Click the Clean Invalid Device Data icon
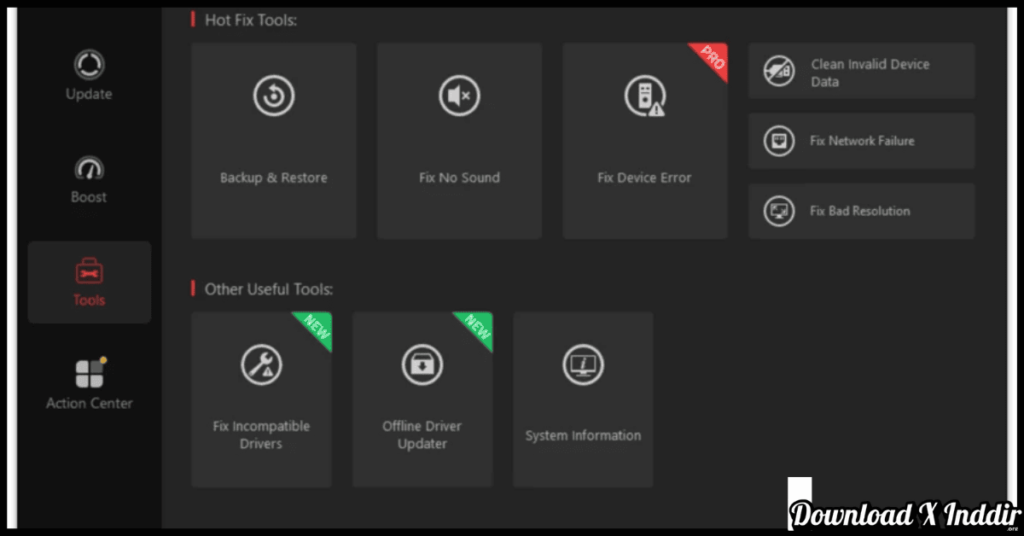Viewport: 1024px width, 536px height. (x=779, y=72)
